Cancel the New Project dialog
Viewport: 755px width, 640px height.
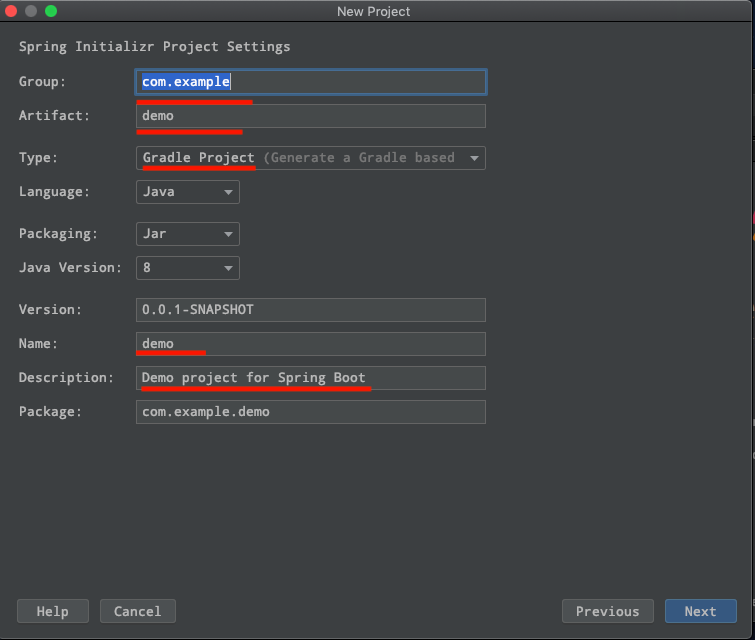[138, 611]
